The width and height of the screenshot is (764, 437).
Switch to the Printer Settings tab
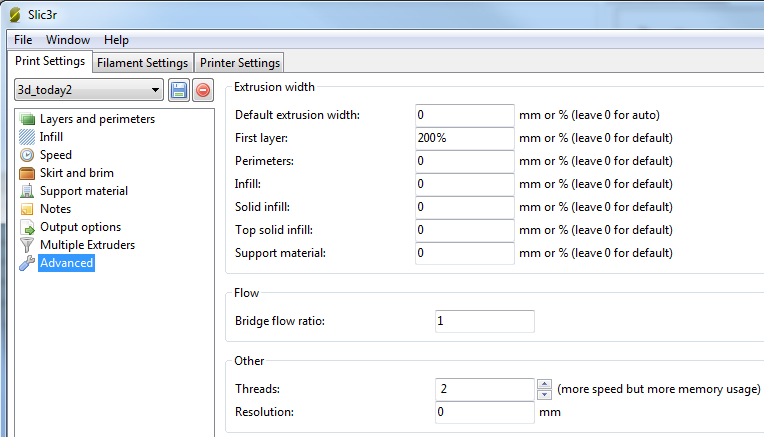[x=239, y=63]
